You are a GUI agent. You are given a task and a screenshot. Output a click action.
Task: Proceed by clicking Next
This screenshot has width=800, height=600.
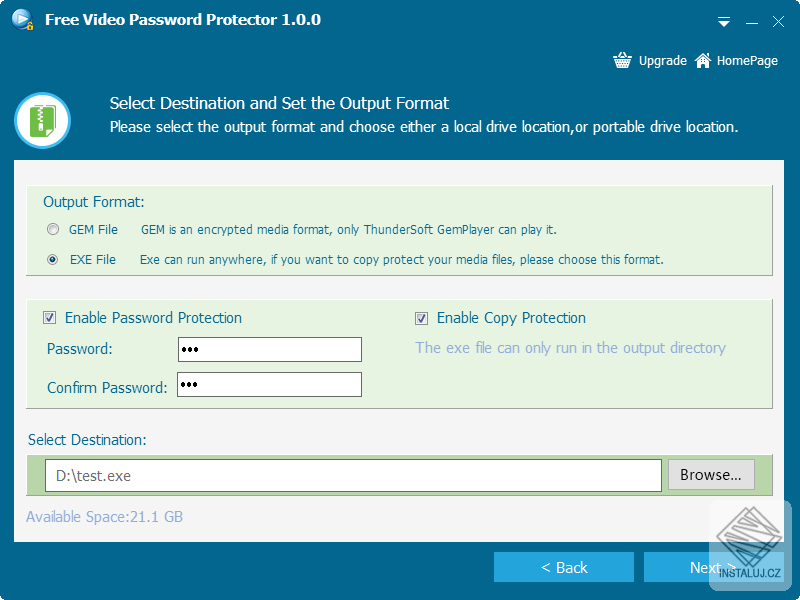point(713,567)
